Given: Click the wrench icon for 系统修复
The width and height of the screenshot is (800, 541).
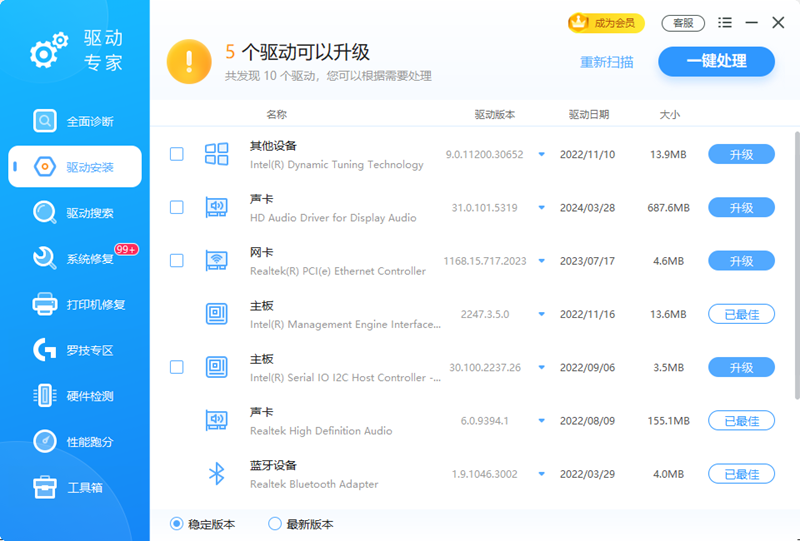Looking at the screenshot, I should coord(45,258).
